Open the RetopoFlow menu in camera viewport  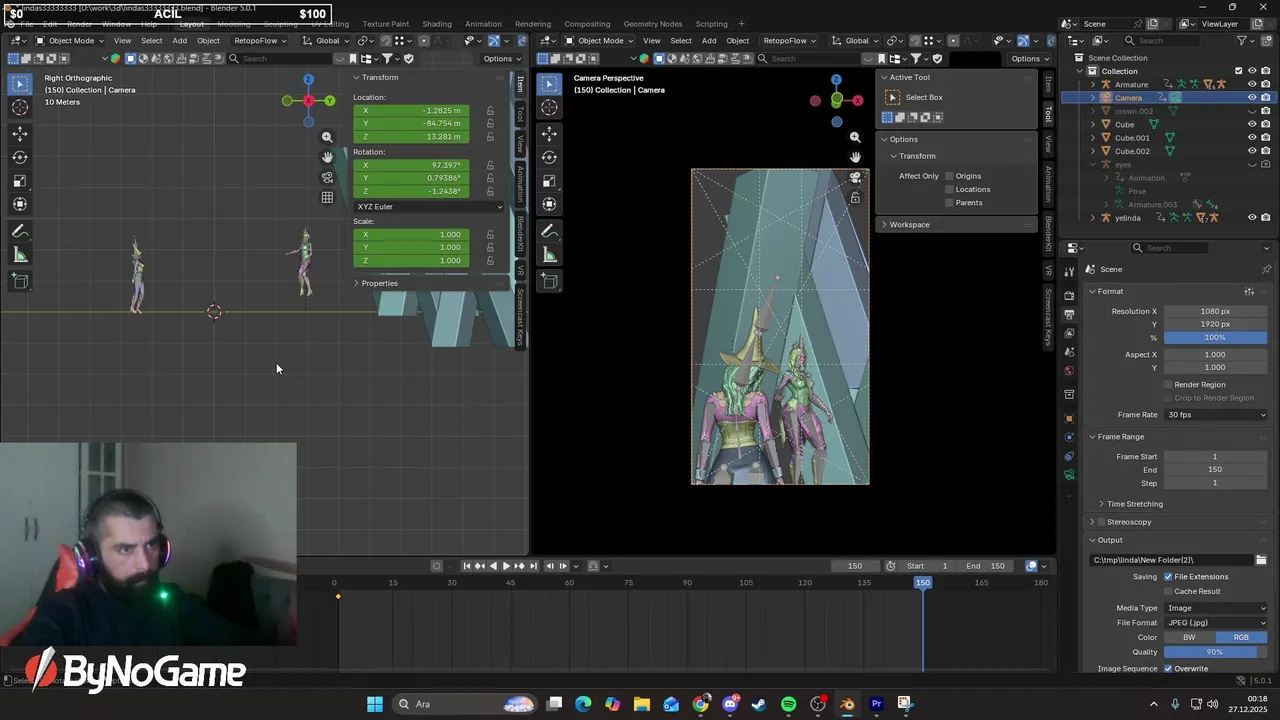point(788,41)
